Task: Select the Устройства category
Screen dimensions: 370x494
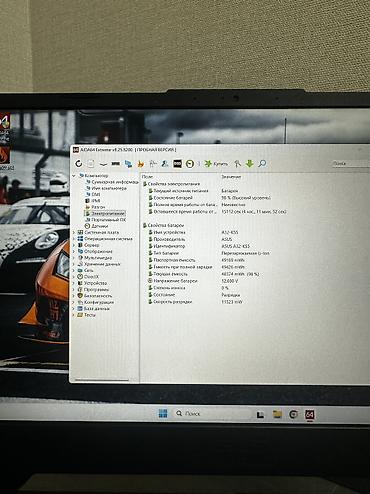Action: coord(92,283)
